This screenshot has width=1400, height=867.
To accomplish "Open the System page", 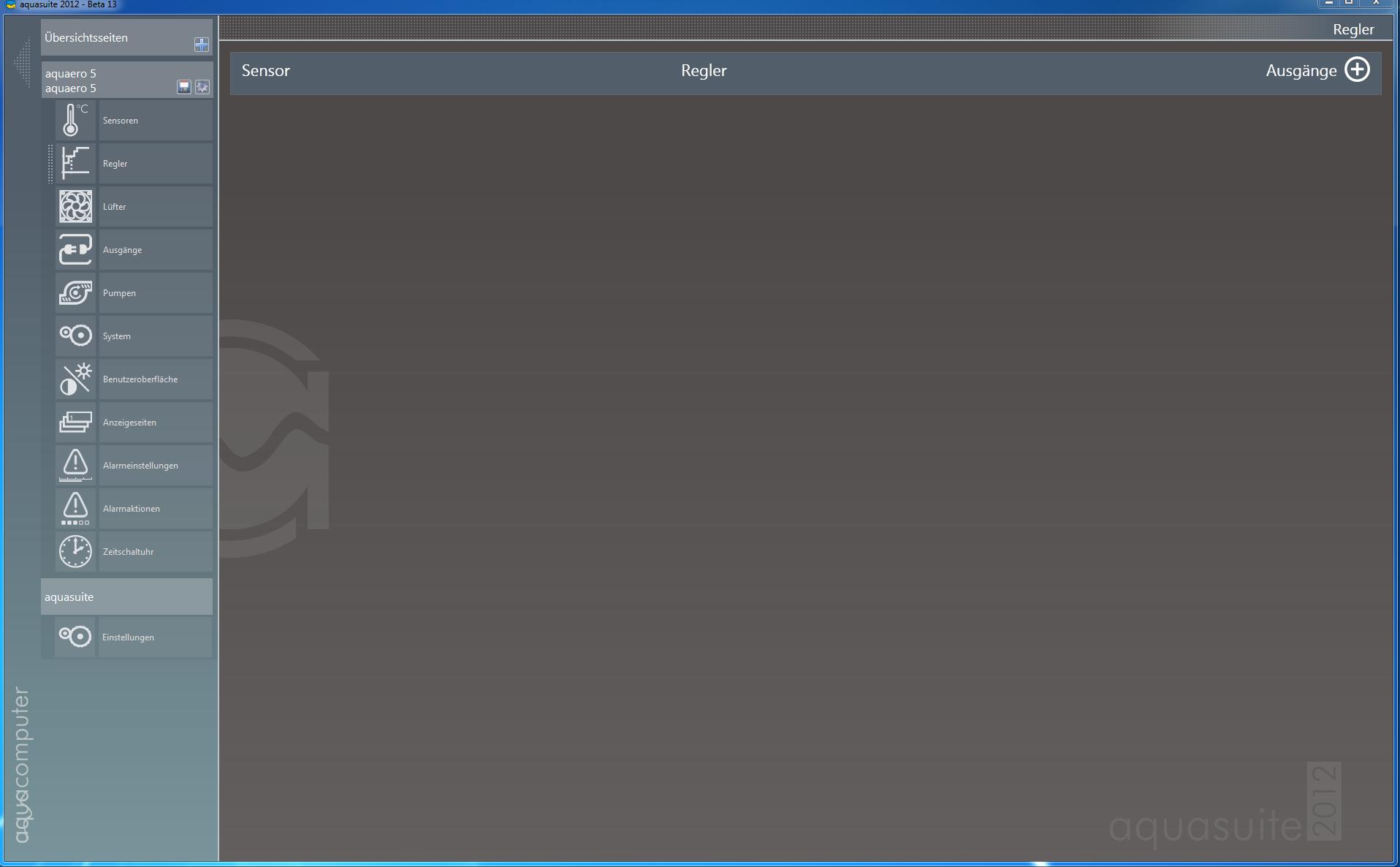I will [155, 336].
